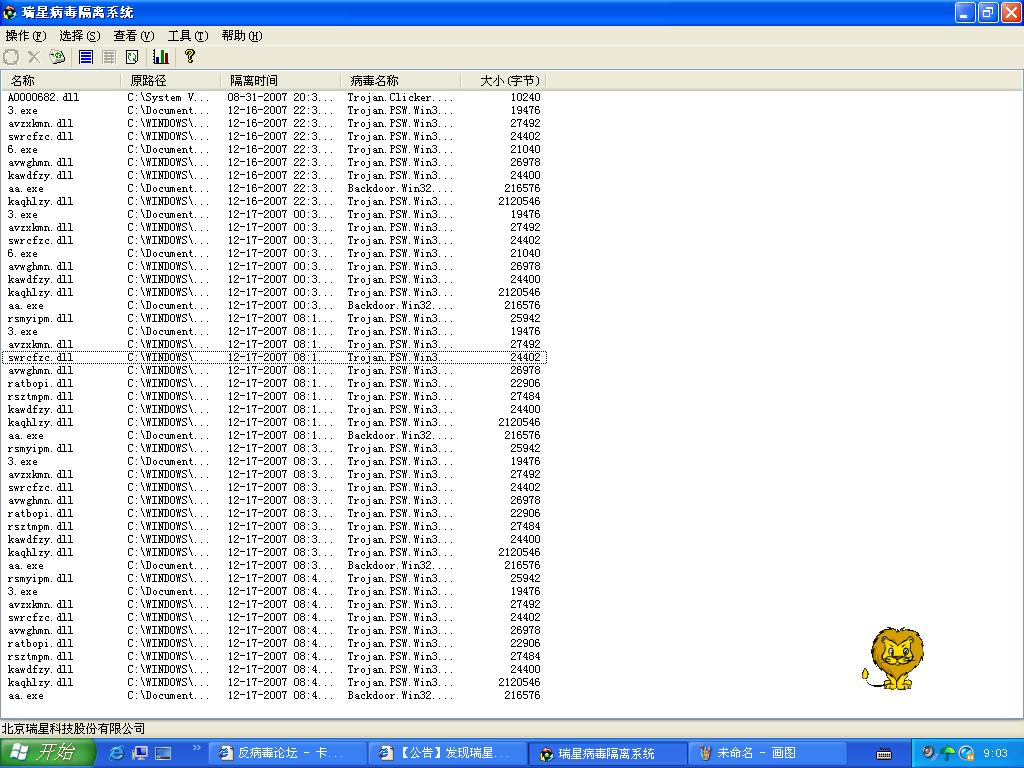
Task: Click the green umbrella Rising tray icon
Action: coord(948,753)
